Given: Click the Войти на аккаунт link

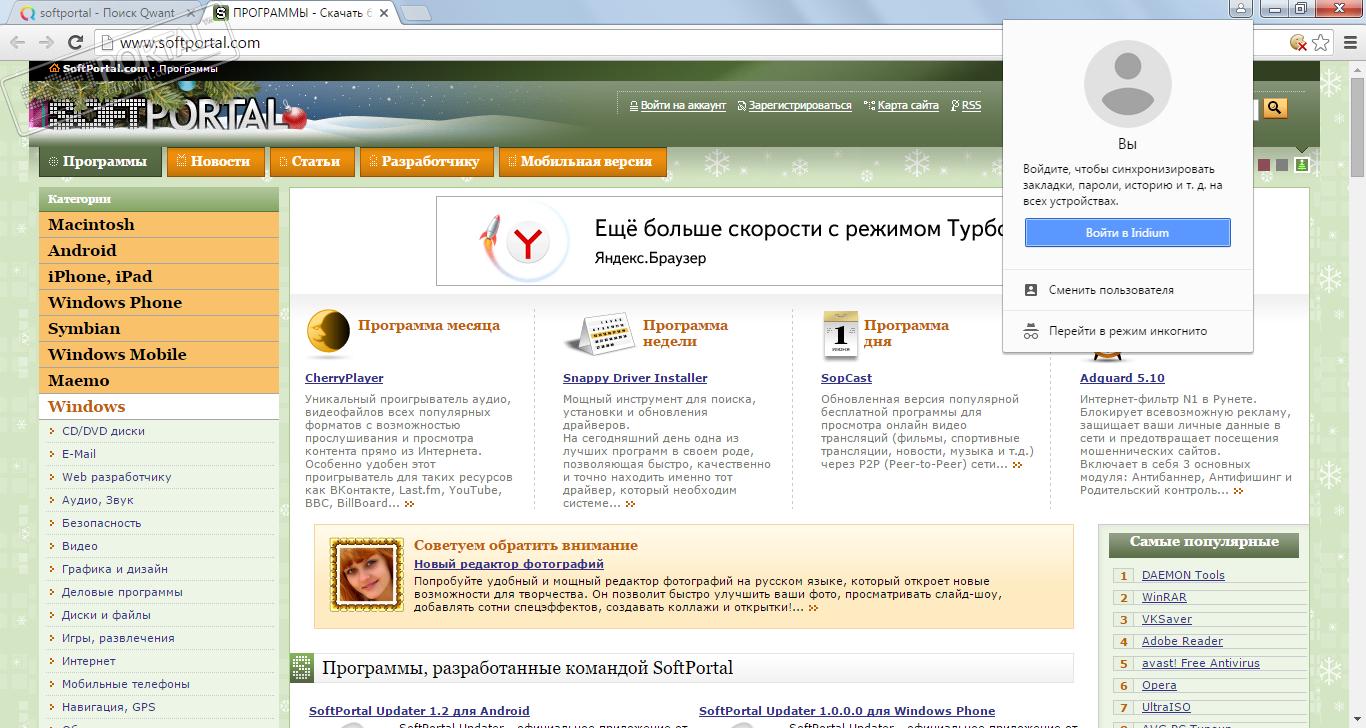Looking at the screenshot, I should coord(683,105).
